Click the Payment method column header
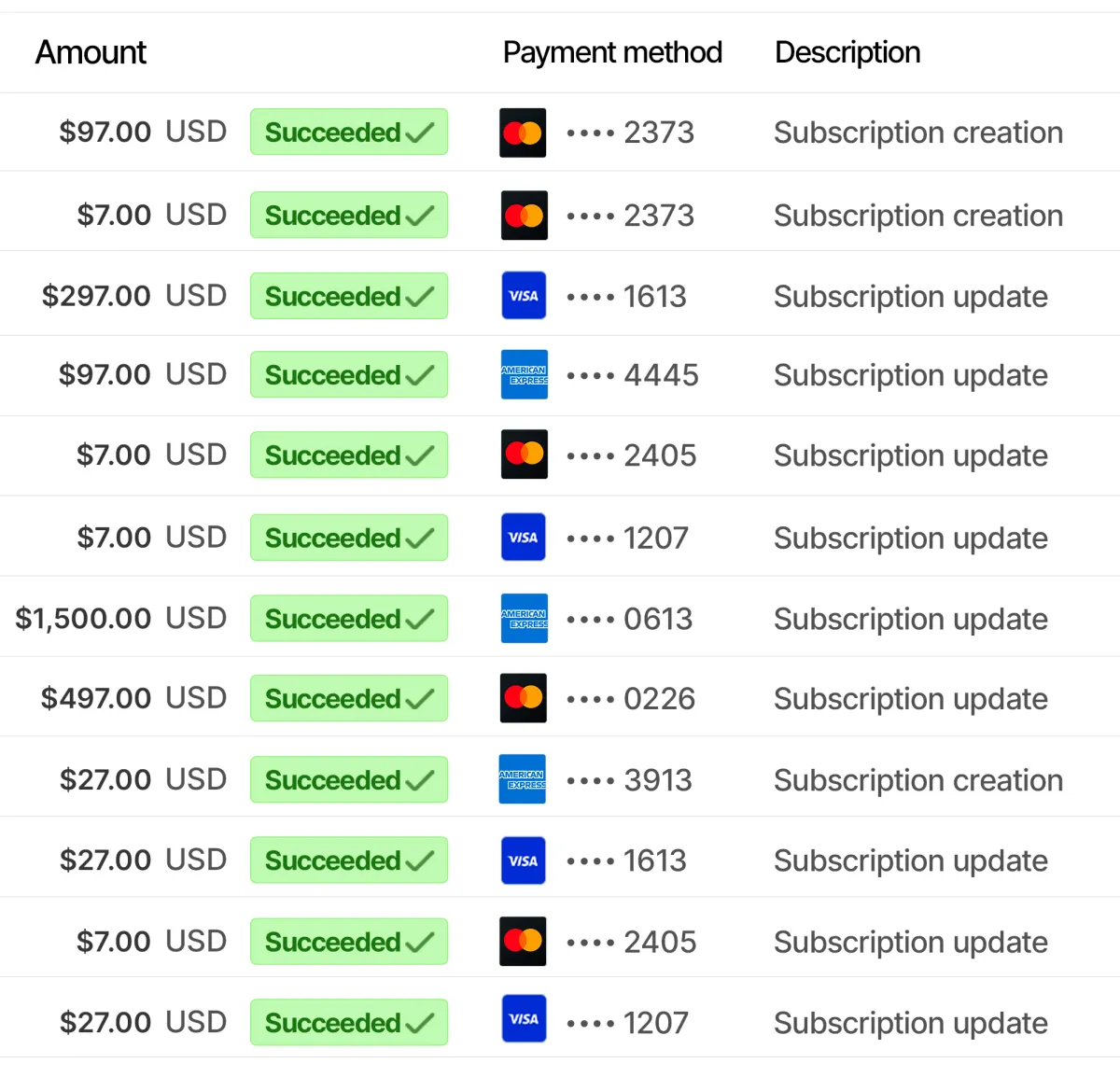The height and width of the screenshot is (1077, 1120). click(x=612, y=52)
